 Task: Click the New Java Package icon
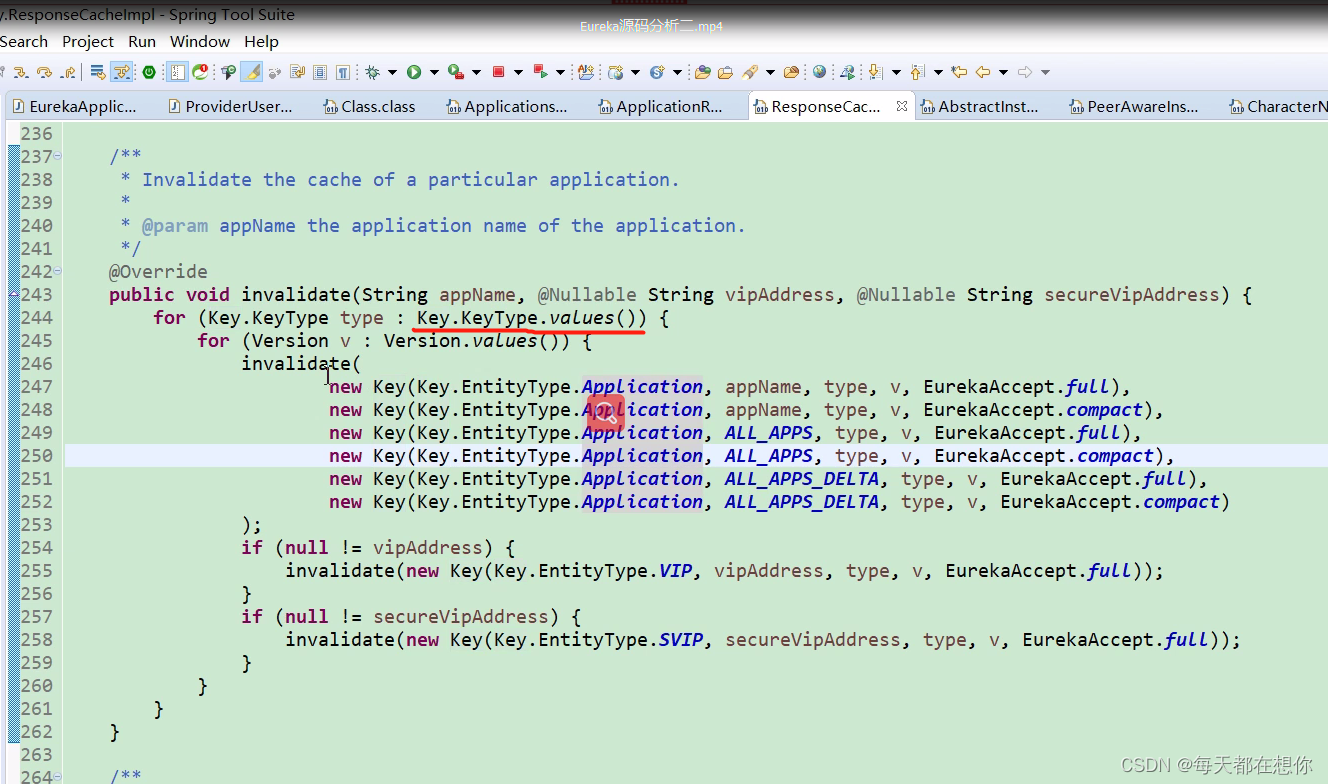click(586, 72)
